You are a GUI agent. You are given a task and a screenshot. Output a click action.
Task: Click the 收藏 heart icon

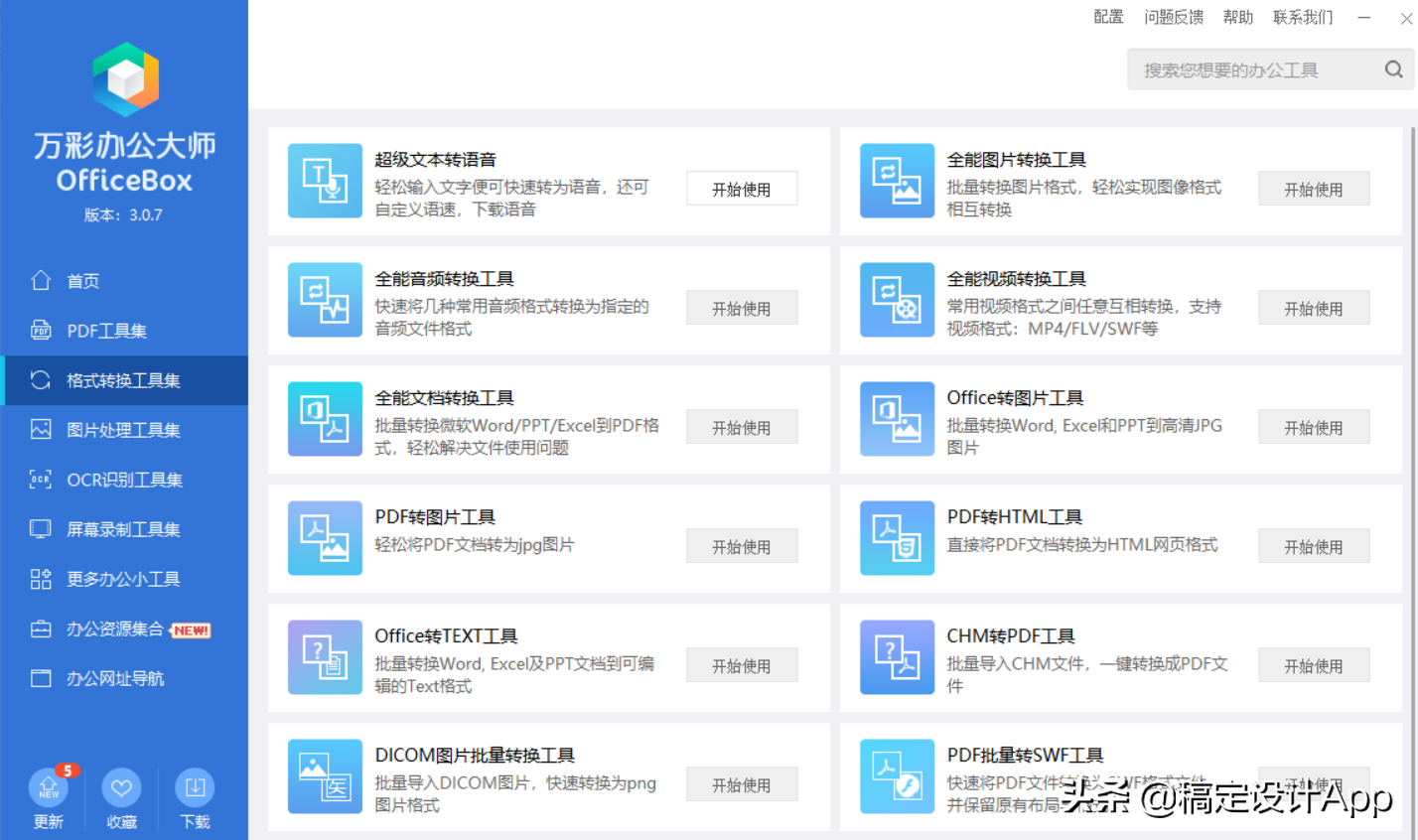coord(122,787)
